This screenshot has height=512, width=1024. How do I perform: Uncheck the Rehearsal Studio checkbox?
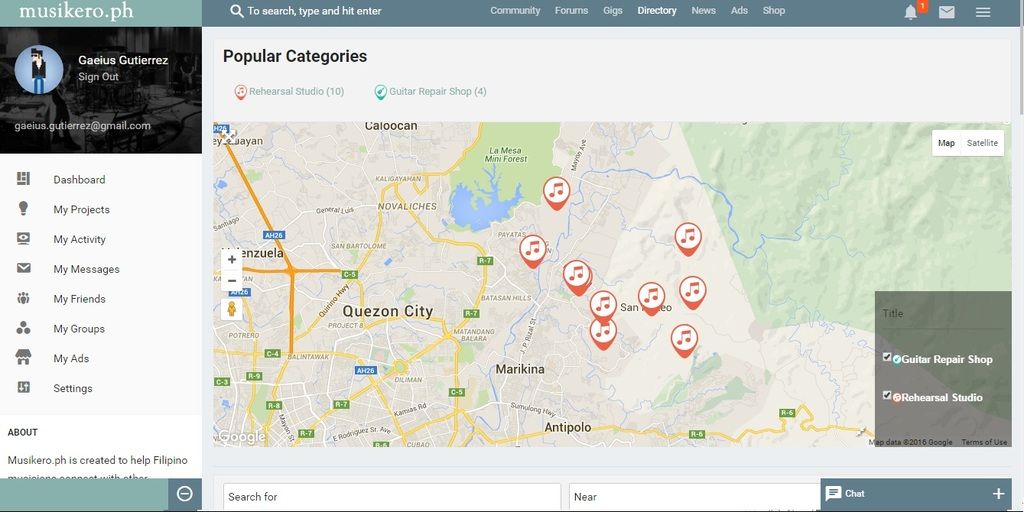[x=887, y=395]
